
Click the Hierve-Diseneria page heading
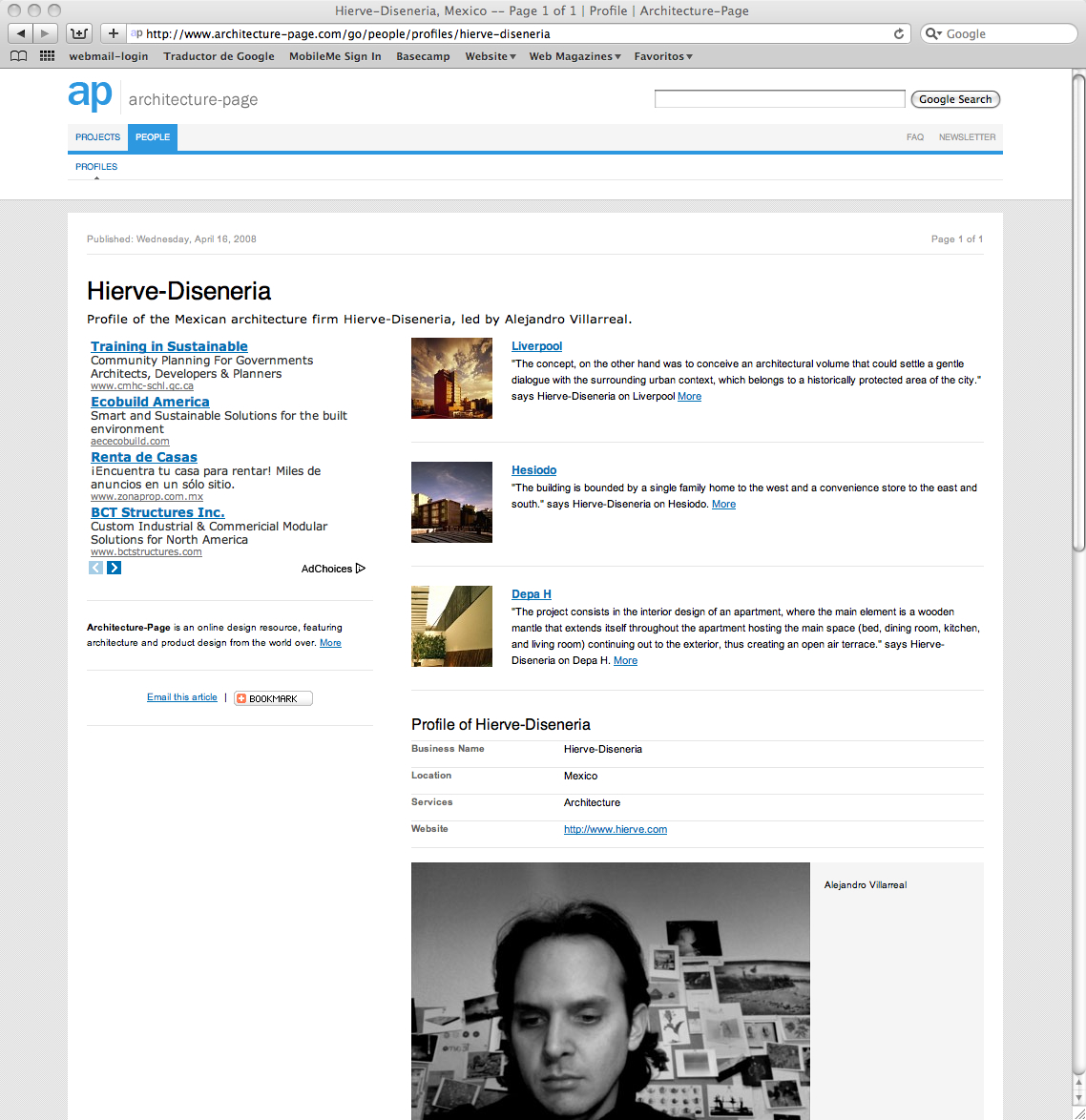(178, 291)
